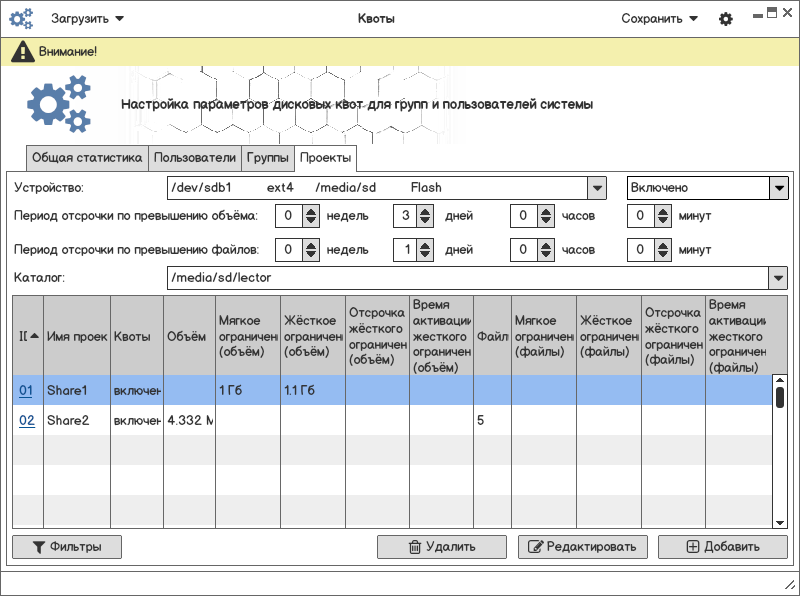The image size is (800, 596).
Task: Expand the Включено status dropdown
Action: [x=778, y=188]
